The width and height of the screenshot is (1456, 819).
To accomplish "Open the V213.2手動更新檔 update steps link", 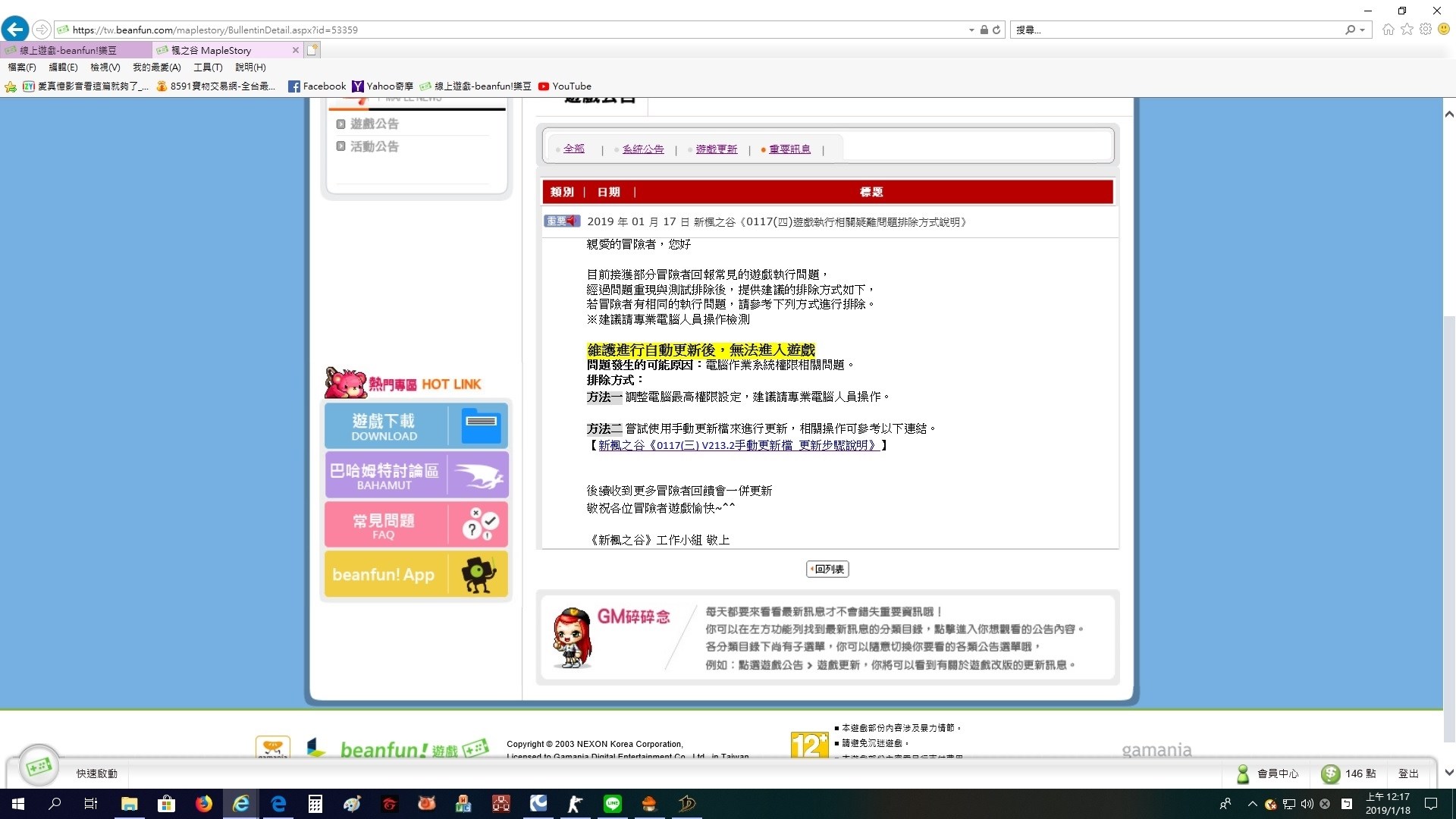I will click(739, 445).
